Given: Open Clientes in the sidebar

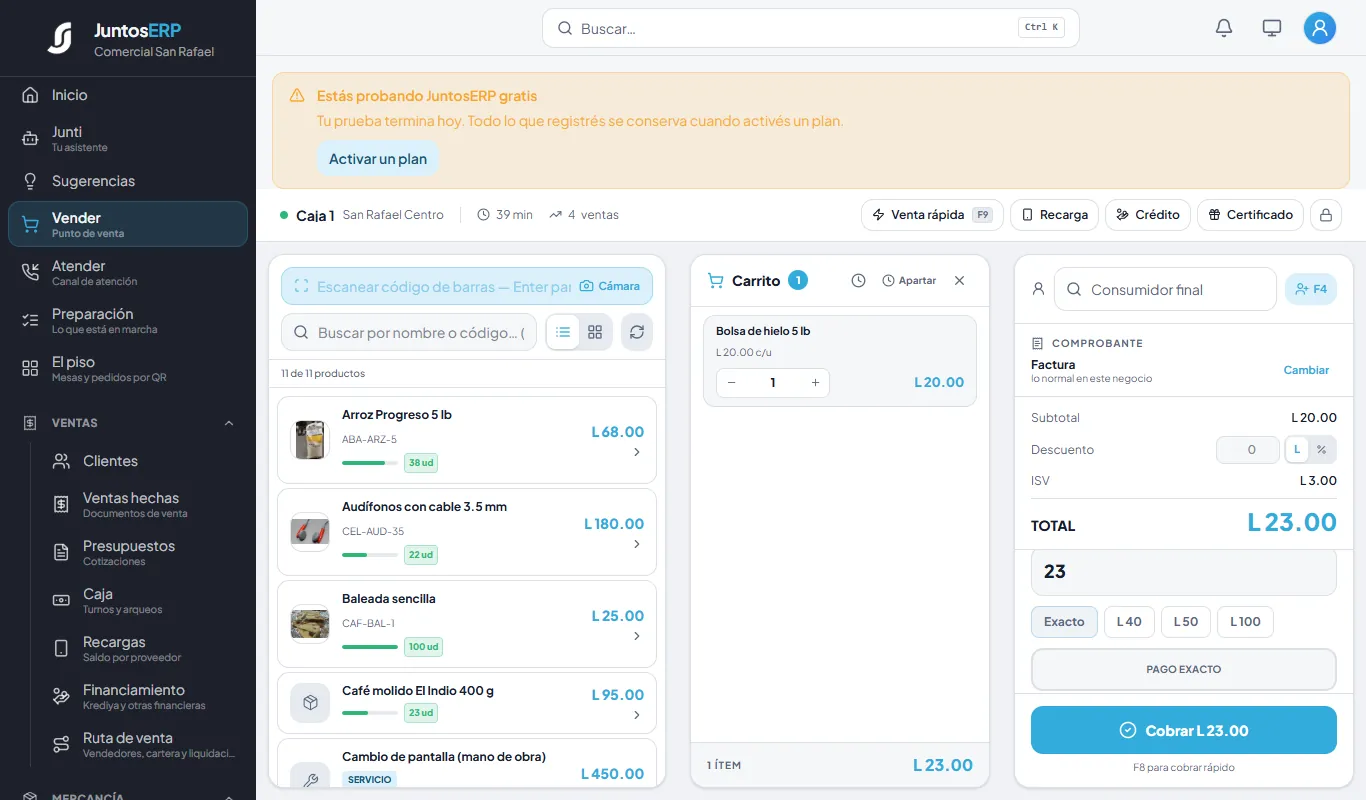Looking at the screenshot, I should click(144, 461).
